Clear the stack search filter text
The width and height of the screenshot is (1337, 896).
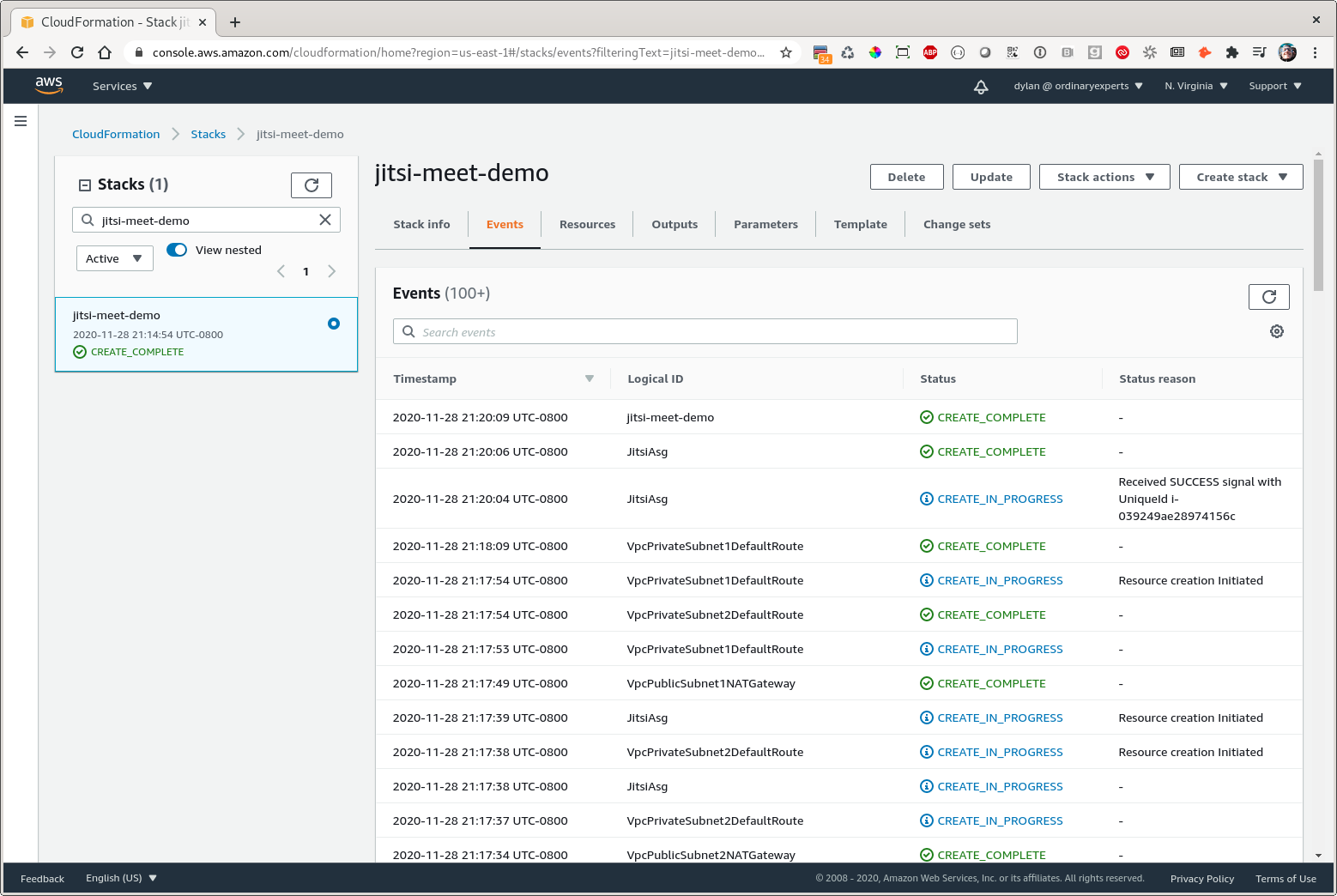[x=325, y=220]
